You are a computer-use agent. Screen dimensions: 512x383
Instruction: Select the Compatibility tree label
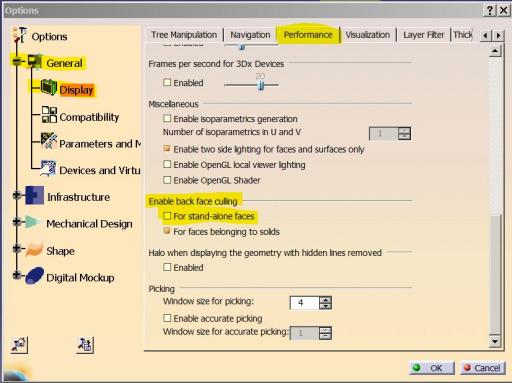click(x=89, y=117)
